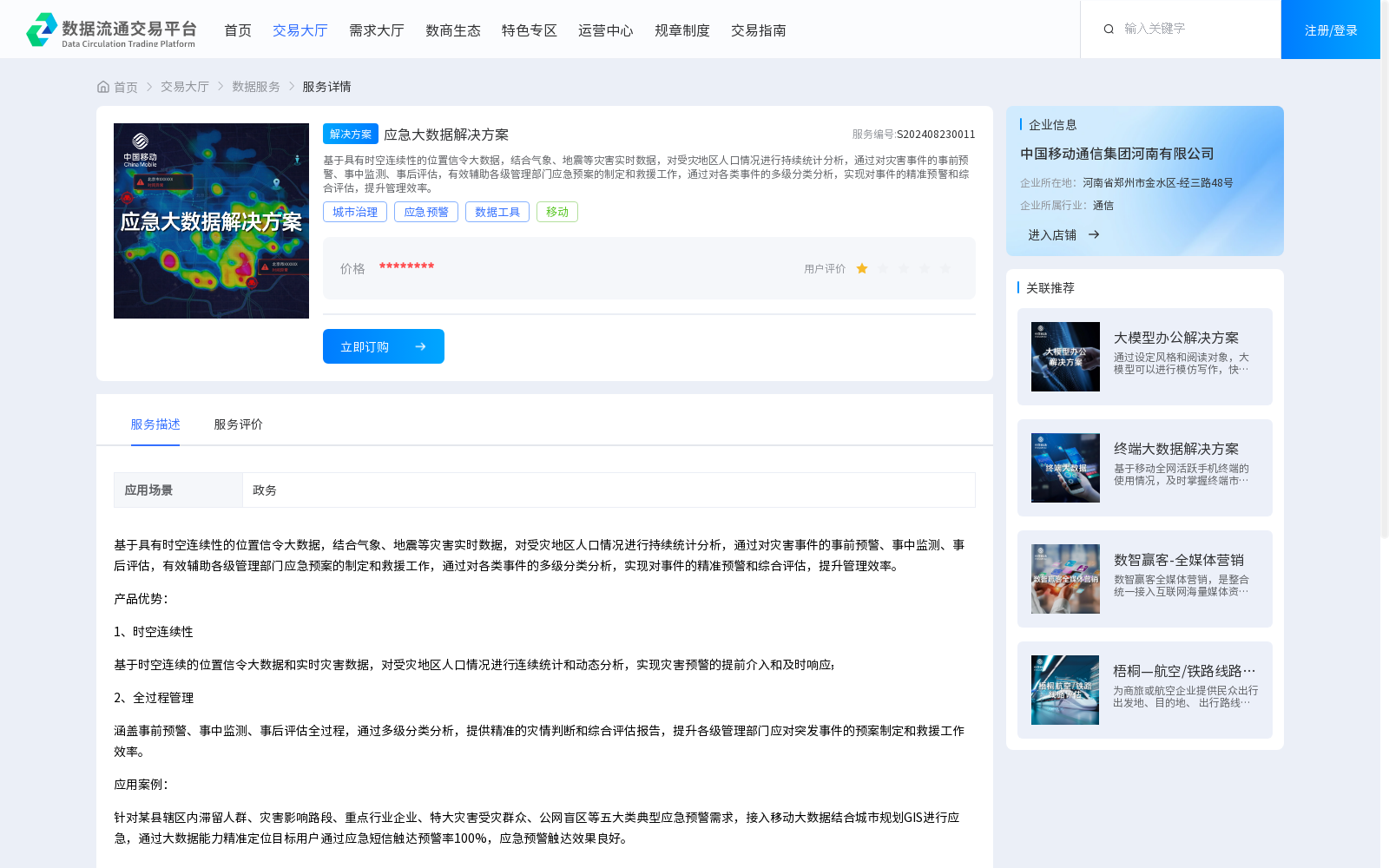Click the 通信 industry value
This screenshot has width=1389, height=868.
[x=1103, y=206]
